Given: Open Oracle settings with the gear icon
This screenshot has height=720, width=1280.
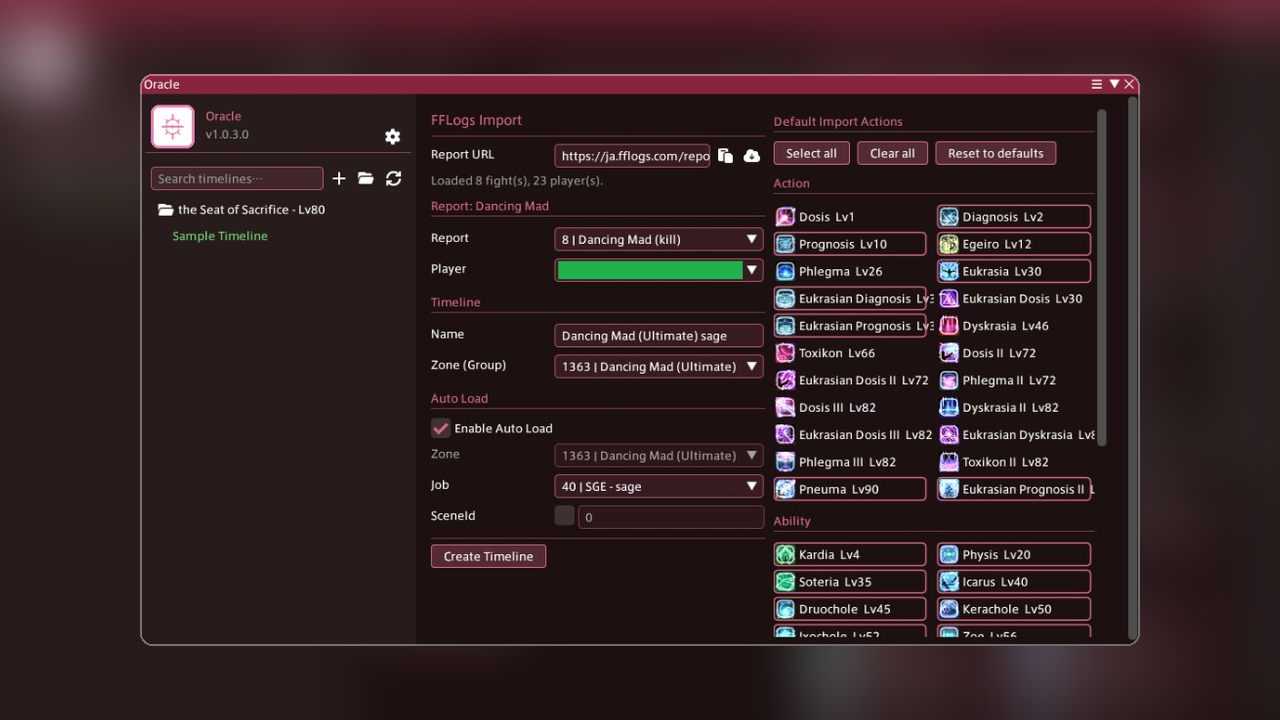Looking at the screenshot, I should (x=392, y=137).
